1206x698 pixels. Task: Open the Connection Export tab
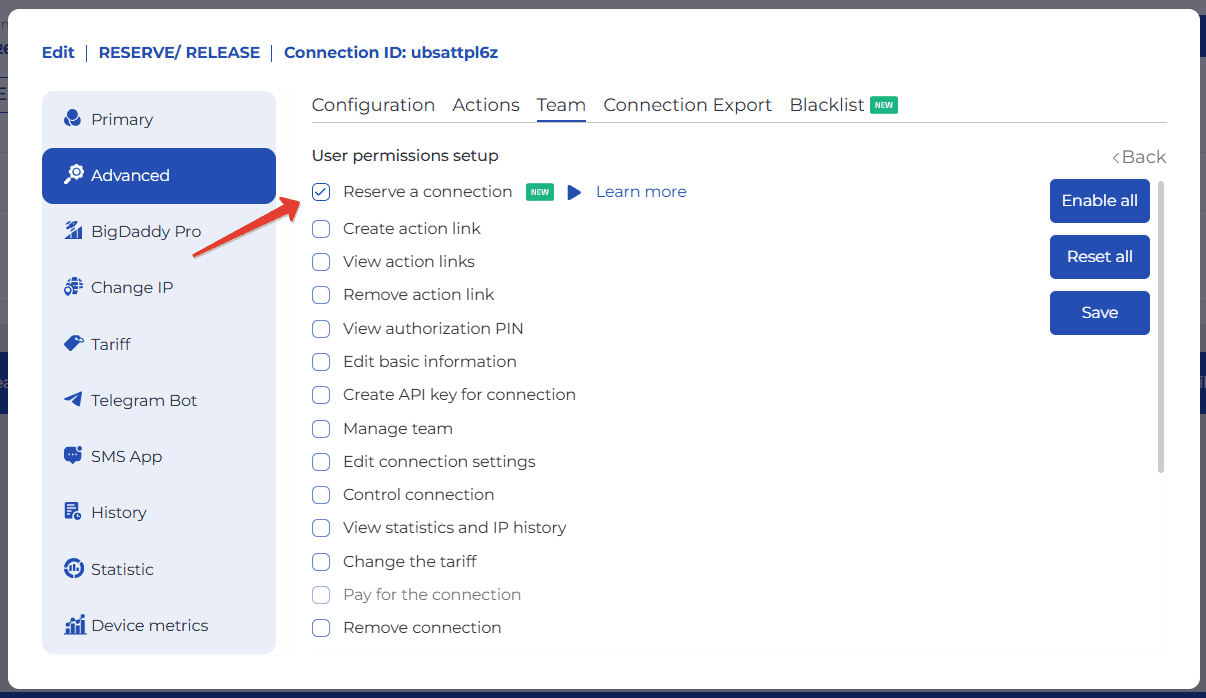[x=687, y=105]
